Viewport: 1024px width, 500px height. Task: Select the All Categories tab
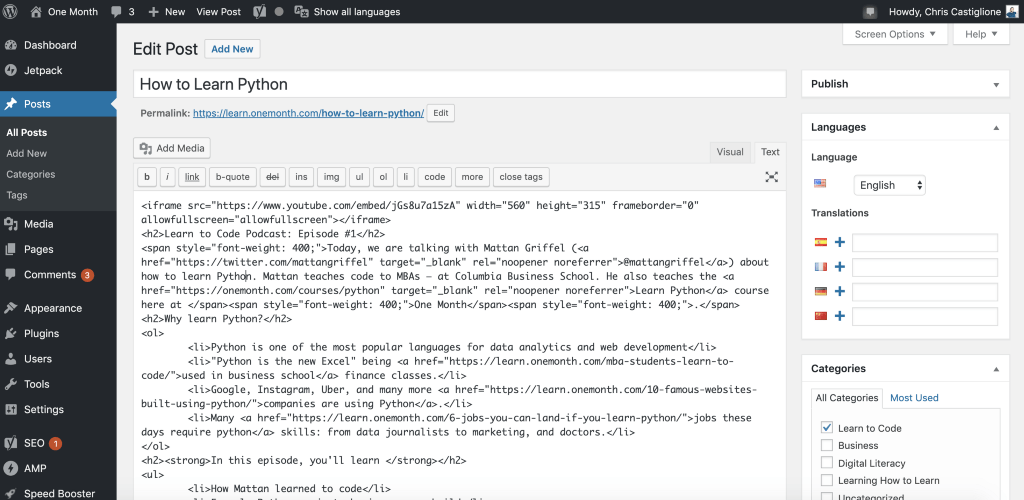coord(846,398)
